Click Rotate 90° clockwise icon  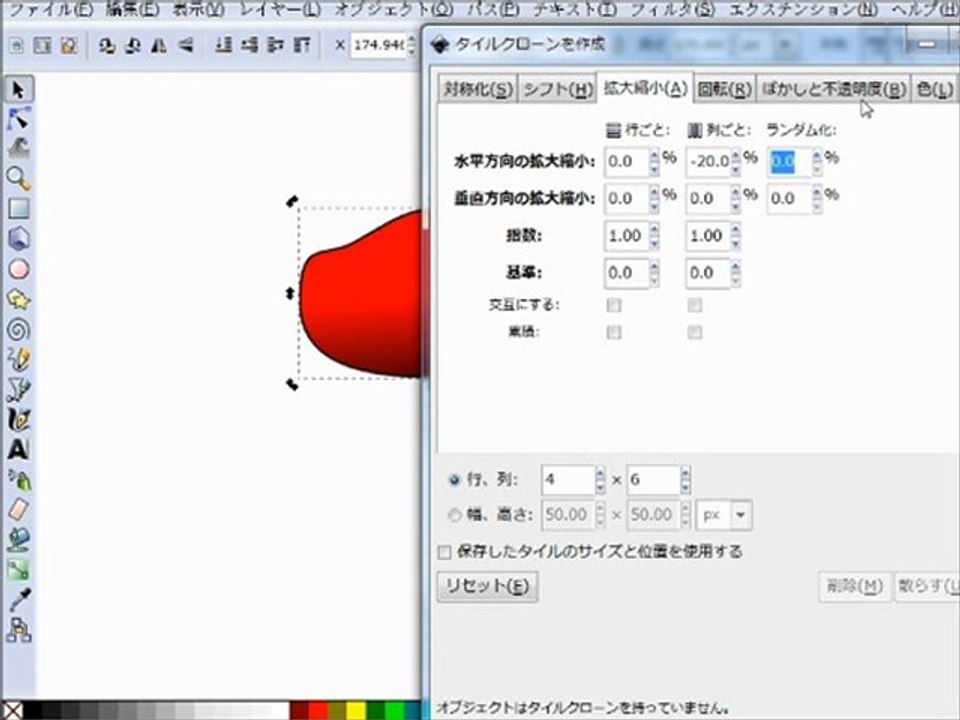coord(133,45)
